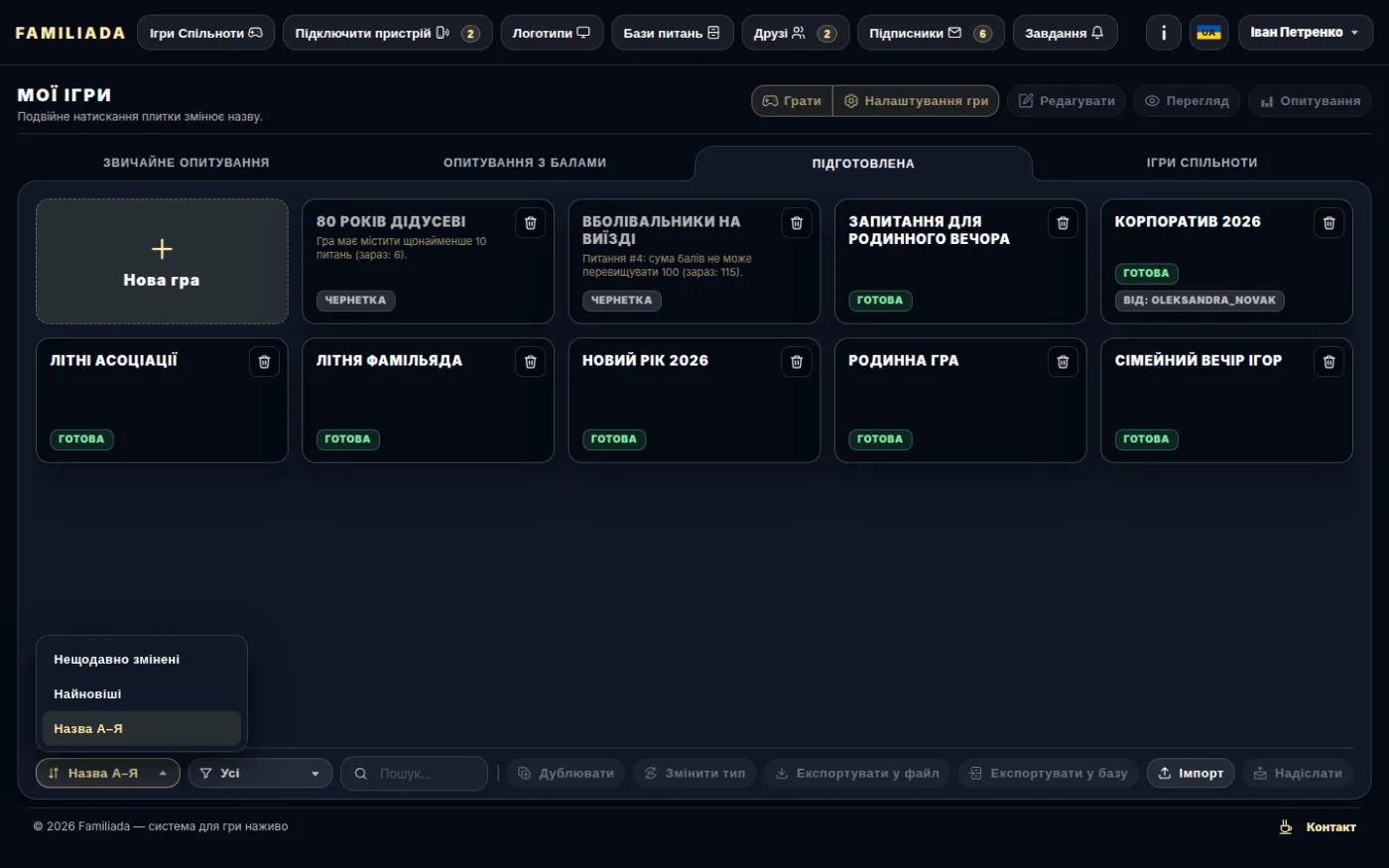
Task: Remove «РОДИННА ГРА» with the trash icon
Action: pyautogui.click(x=1063, y=362)
